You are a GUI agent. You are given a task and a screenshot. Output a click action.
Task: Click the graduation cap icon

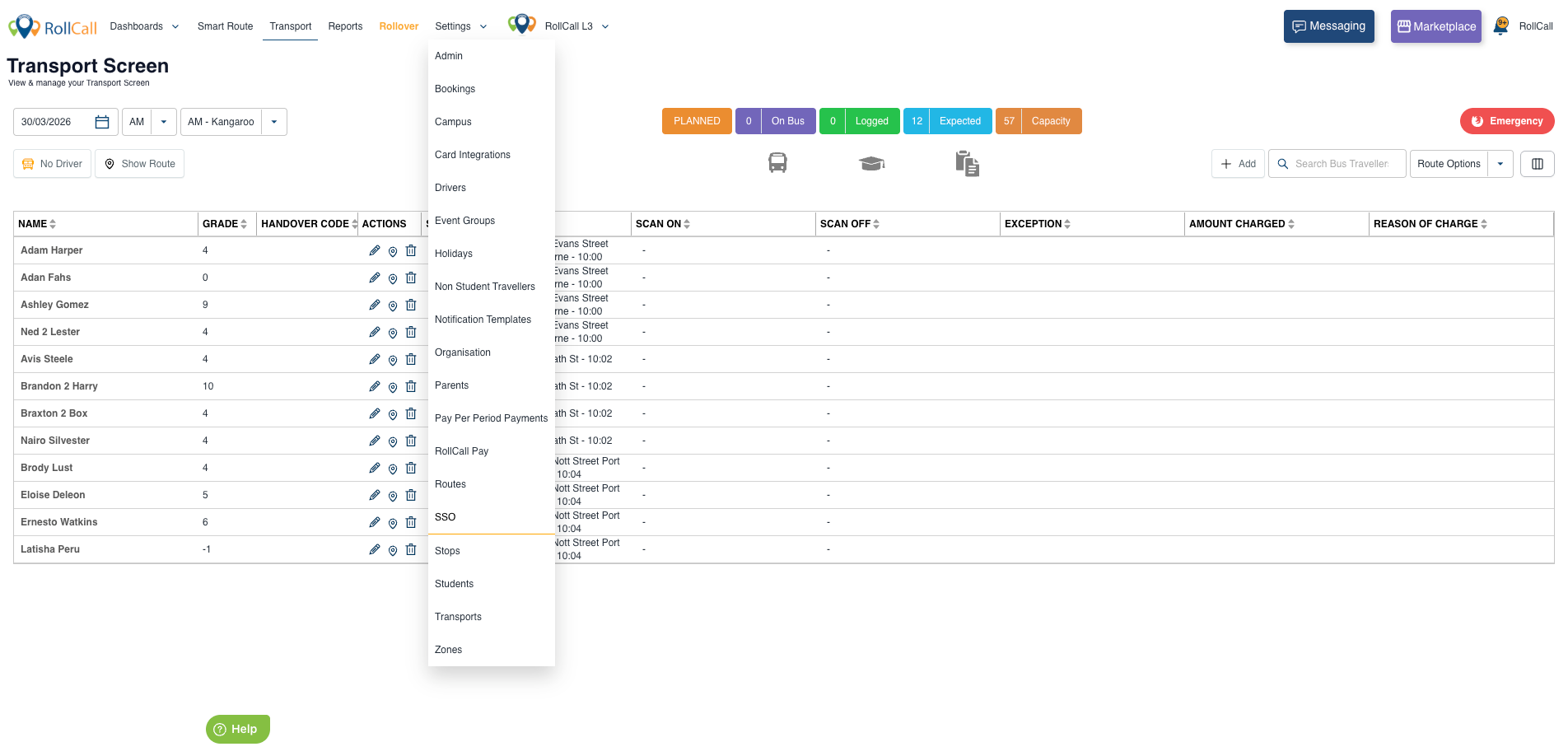(871, 163)
